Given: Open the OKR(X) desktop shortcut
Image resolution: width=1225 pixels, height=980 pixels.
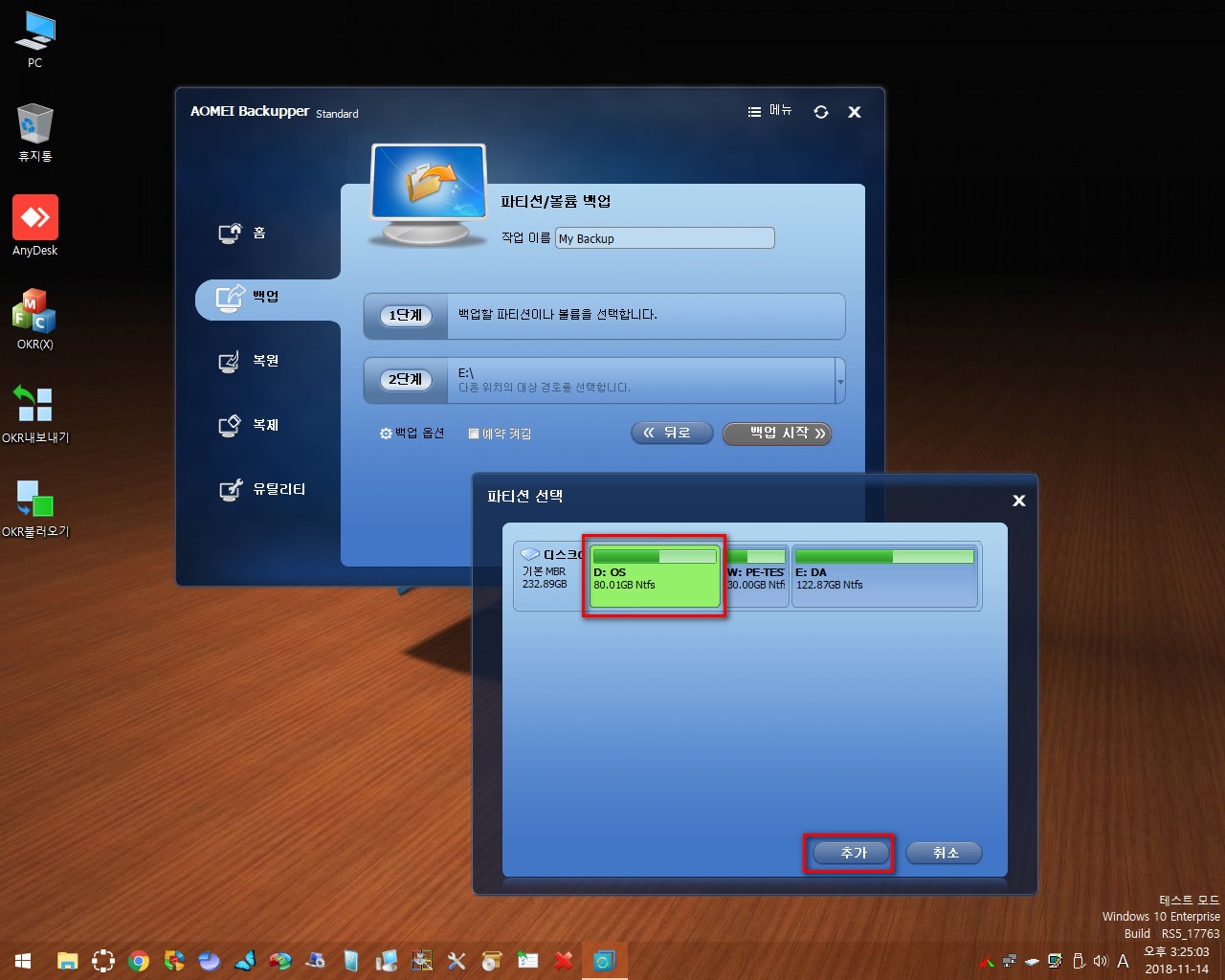Looking at the screenshot, I should 35,320.
